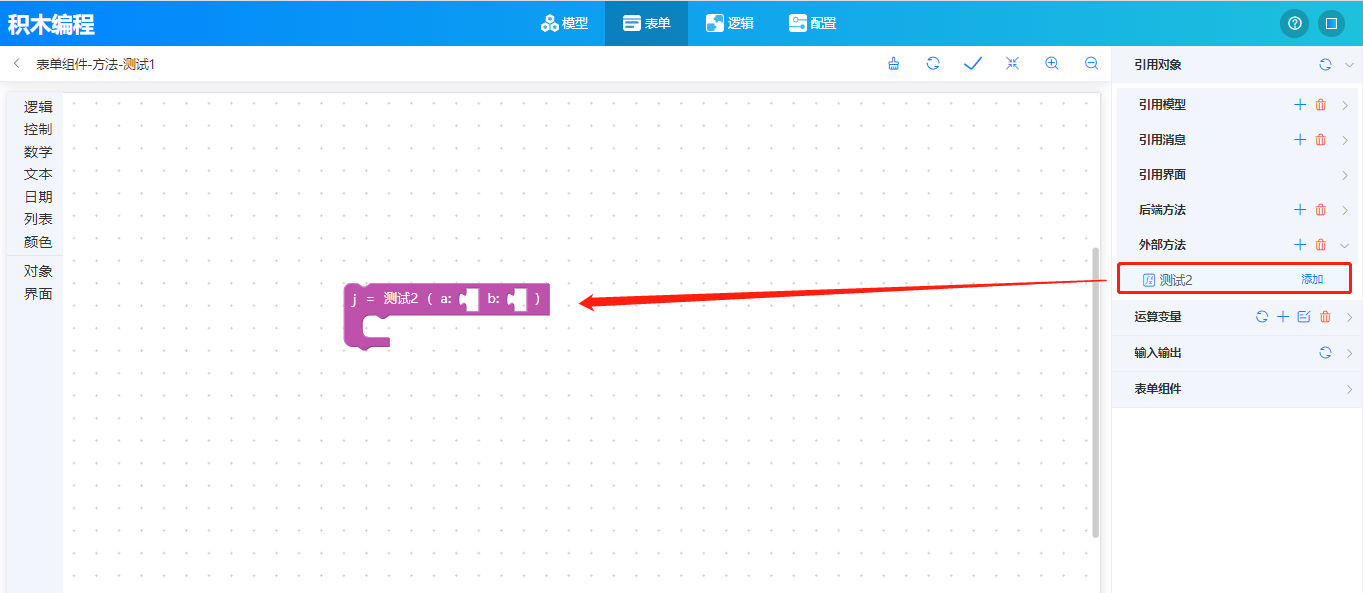1363x593 pixels.
Task: Collapse the 引用对象 panel chevron
Action: click(1349, 64)
